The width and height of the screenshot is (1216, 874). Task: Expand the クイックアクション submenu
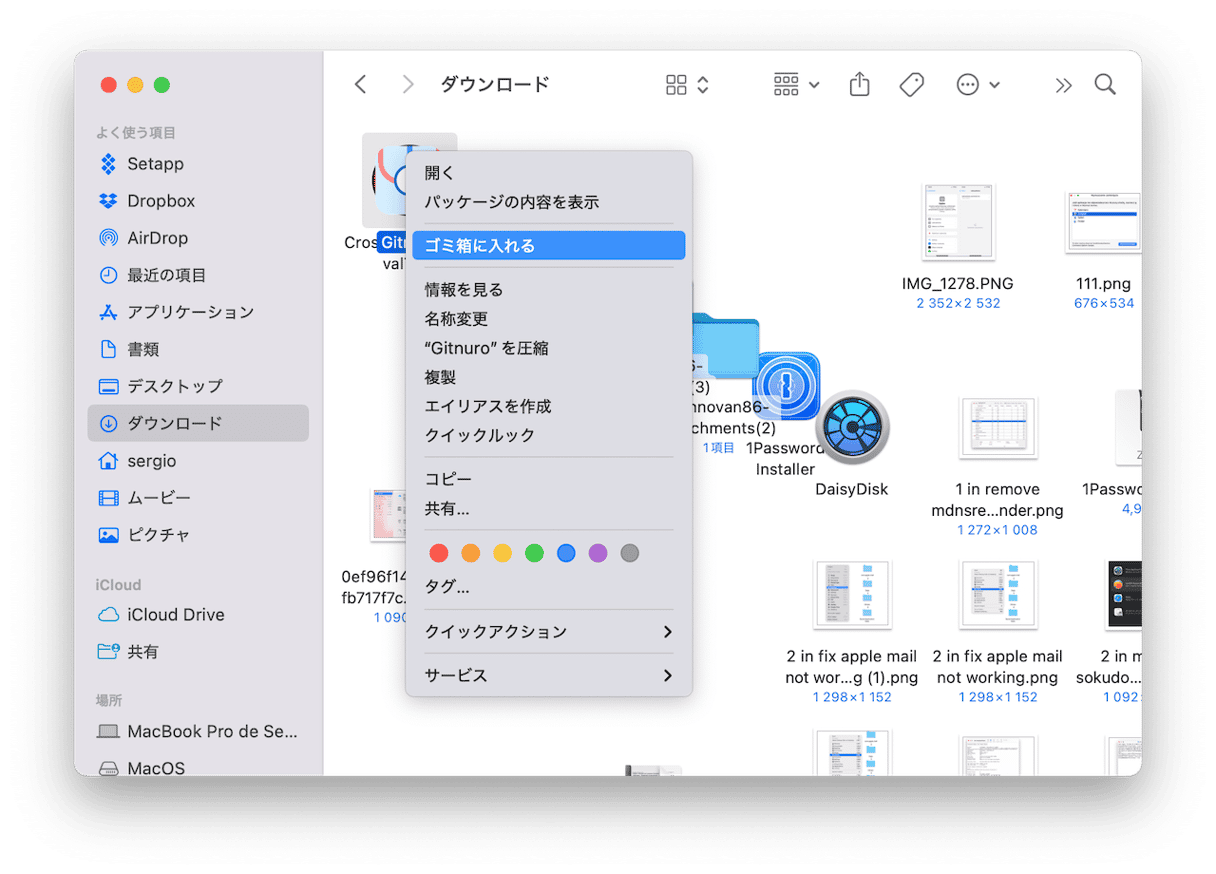coord(548,632)
